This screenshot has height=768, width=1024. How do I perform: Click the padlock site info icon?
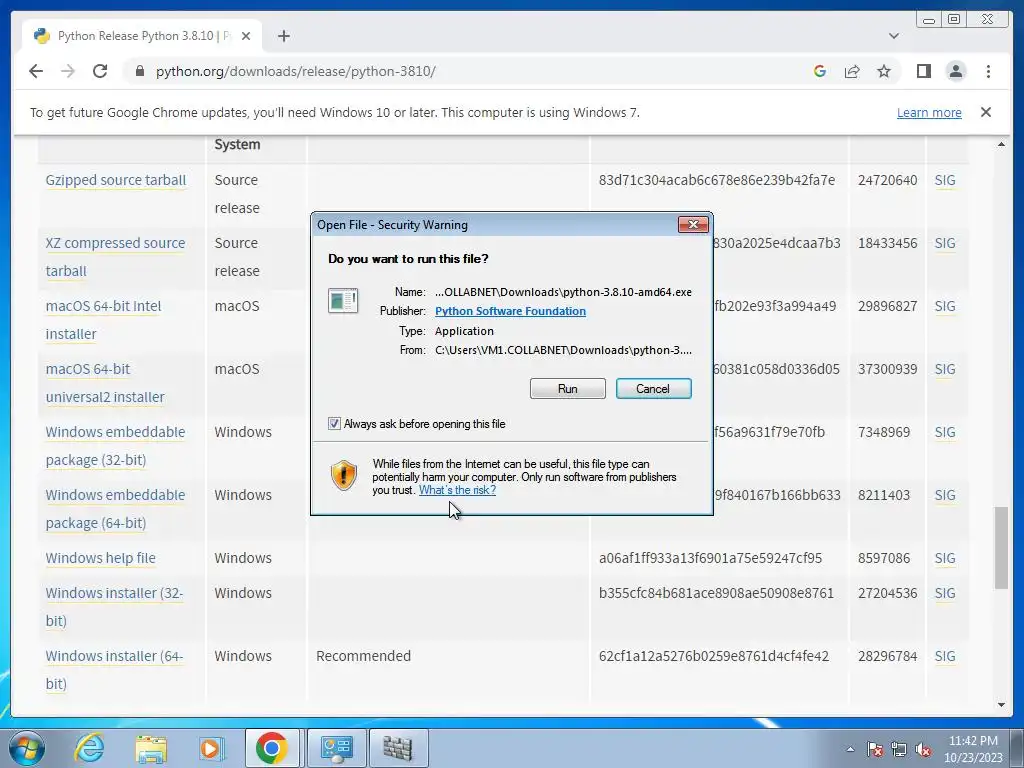(x=140, y=71)
